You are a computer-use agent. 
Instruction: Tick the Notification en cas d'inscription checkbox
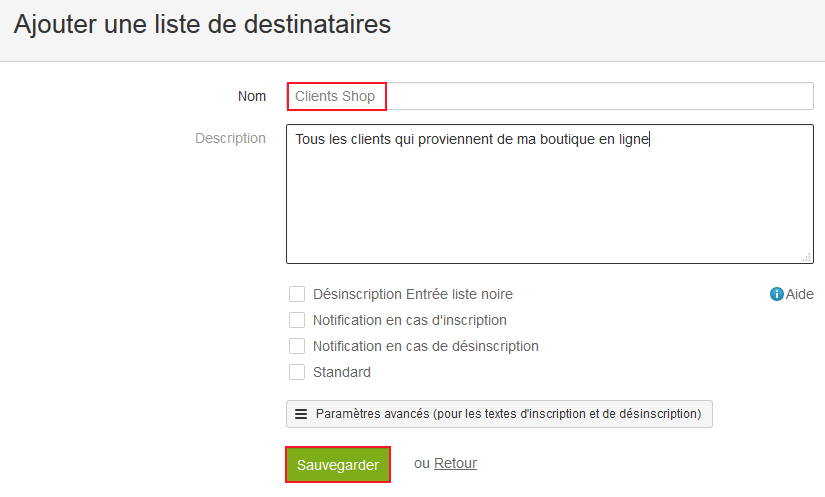pos(297,320)
